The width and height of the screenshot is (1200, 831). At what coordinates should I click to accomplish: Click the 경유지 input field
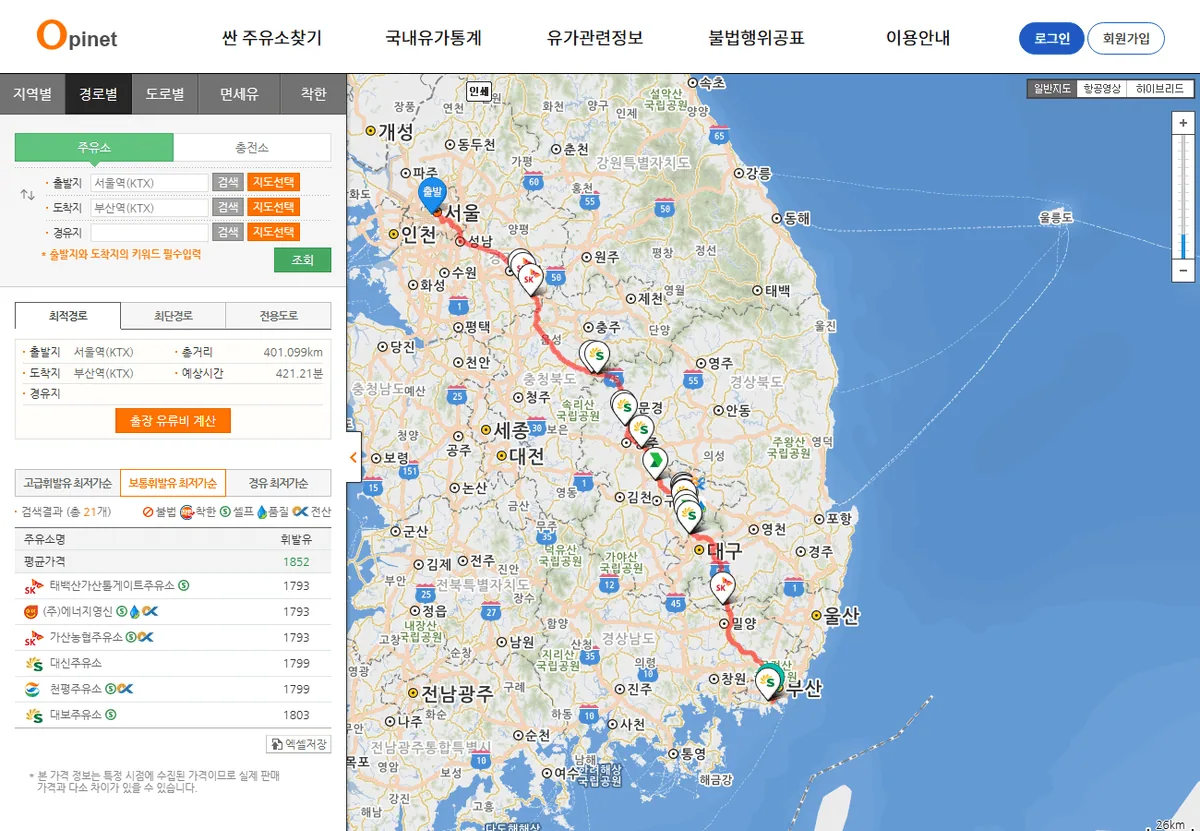tap(149, 232)
